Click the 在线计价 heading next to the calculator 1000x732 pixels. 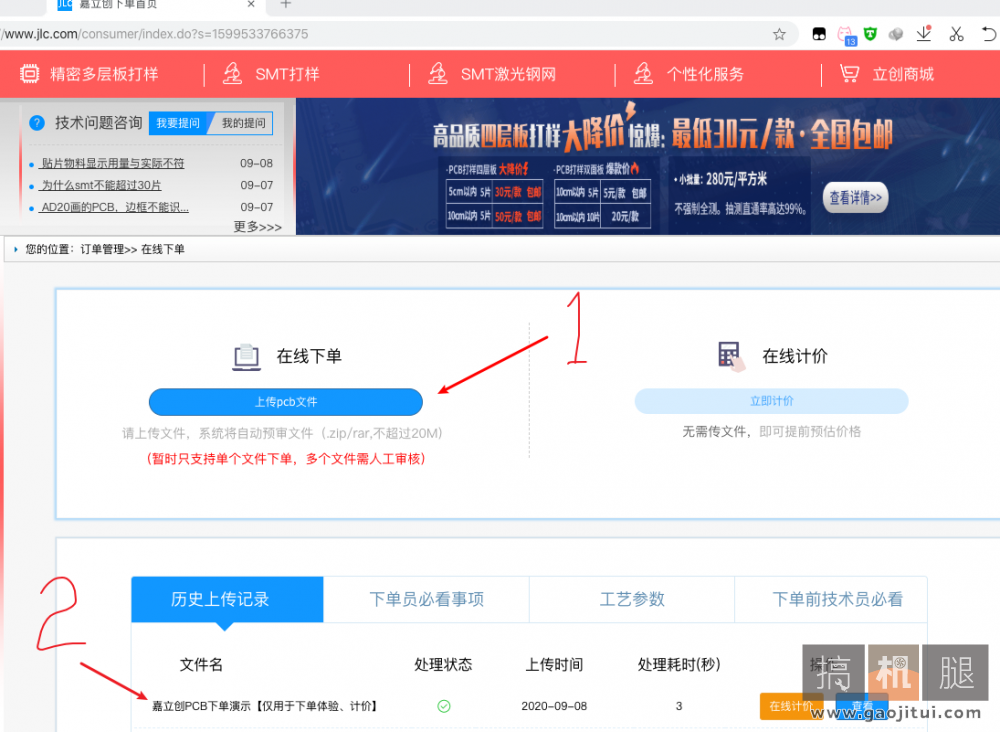(795, 356)
